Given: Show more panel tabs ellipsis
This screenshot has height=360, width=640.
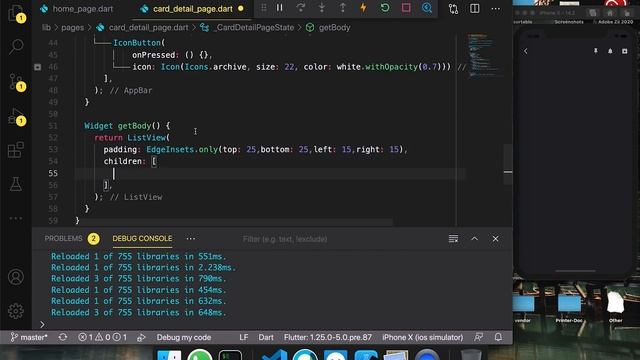Looking at the screenshot, I should pos(191,238).
